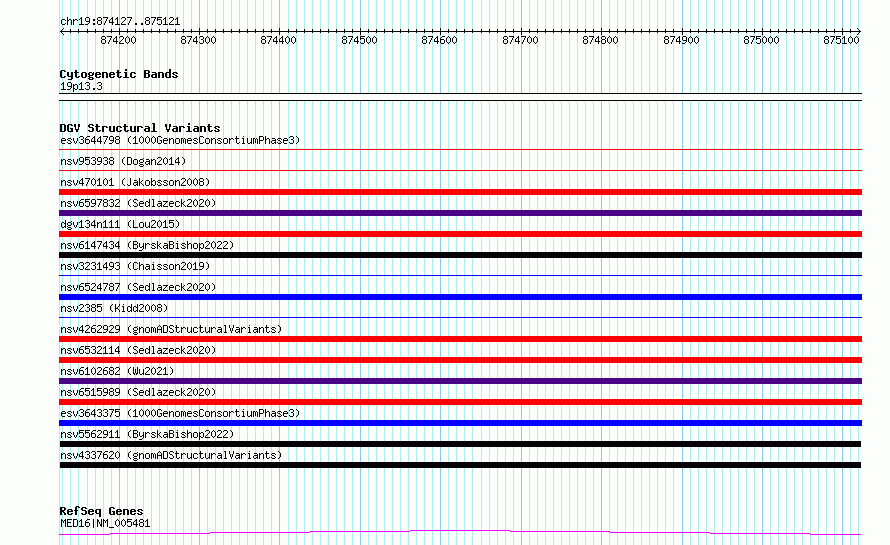Select variant nsv6532114 (Sedlazeck2020)
890x545 pixels.
138,350
